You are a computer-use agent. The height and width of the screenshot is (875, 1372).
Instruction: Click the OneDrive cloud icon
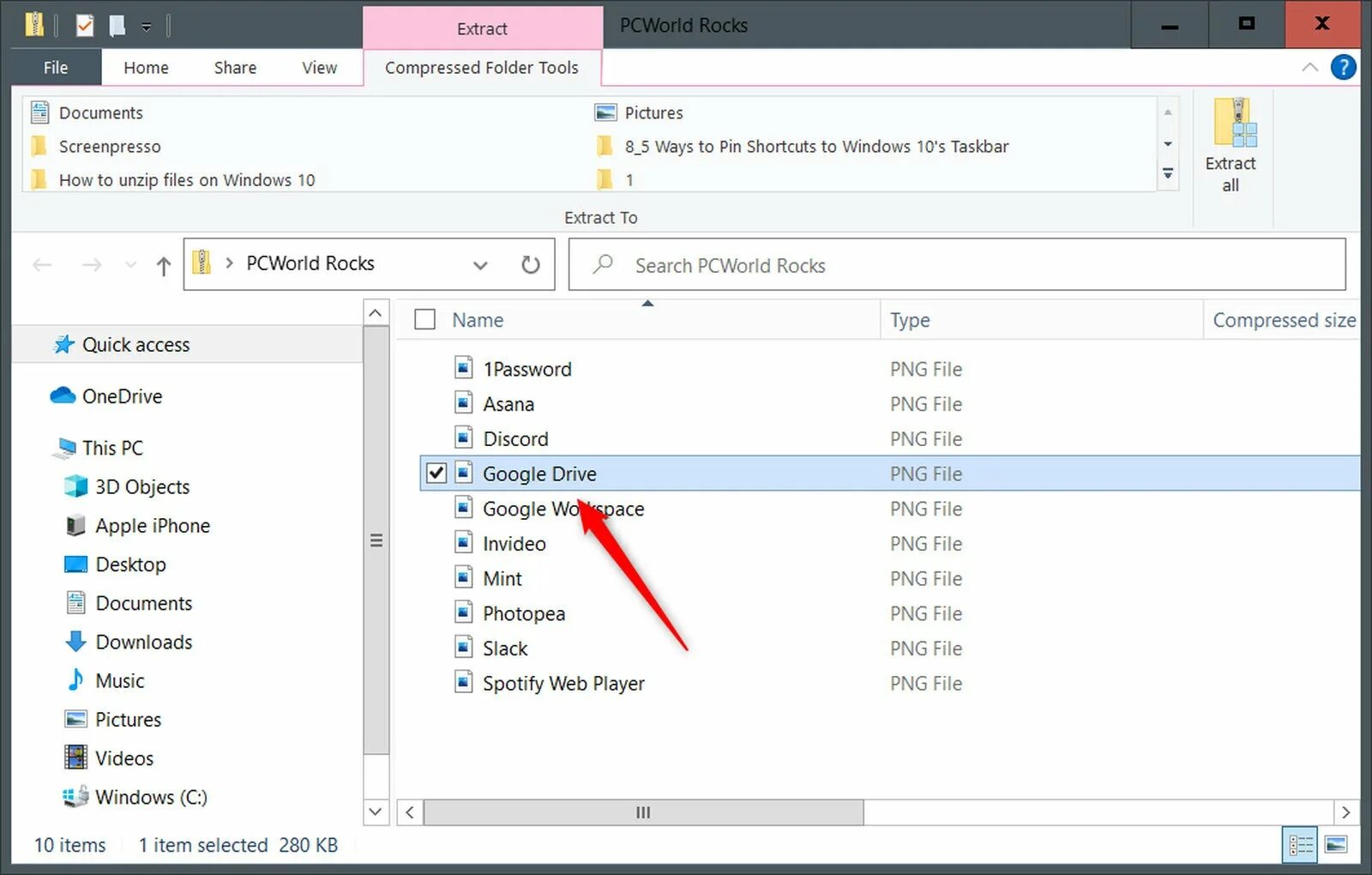(x=63, y=395)
